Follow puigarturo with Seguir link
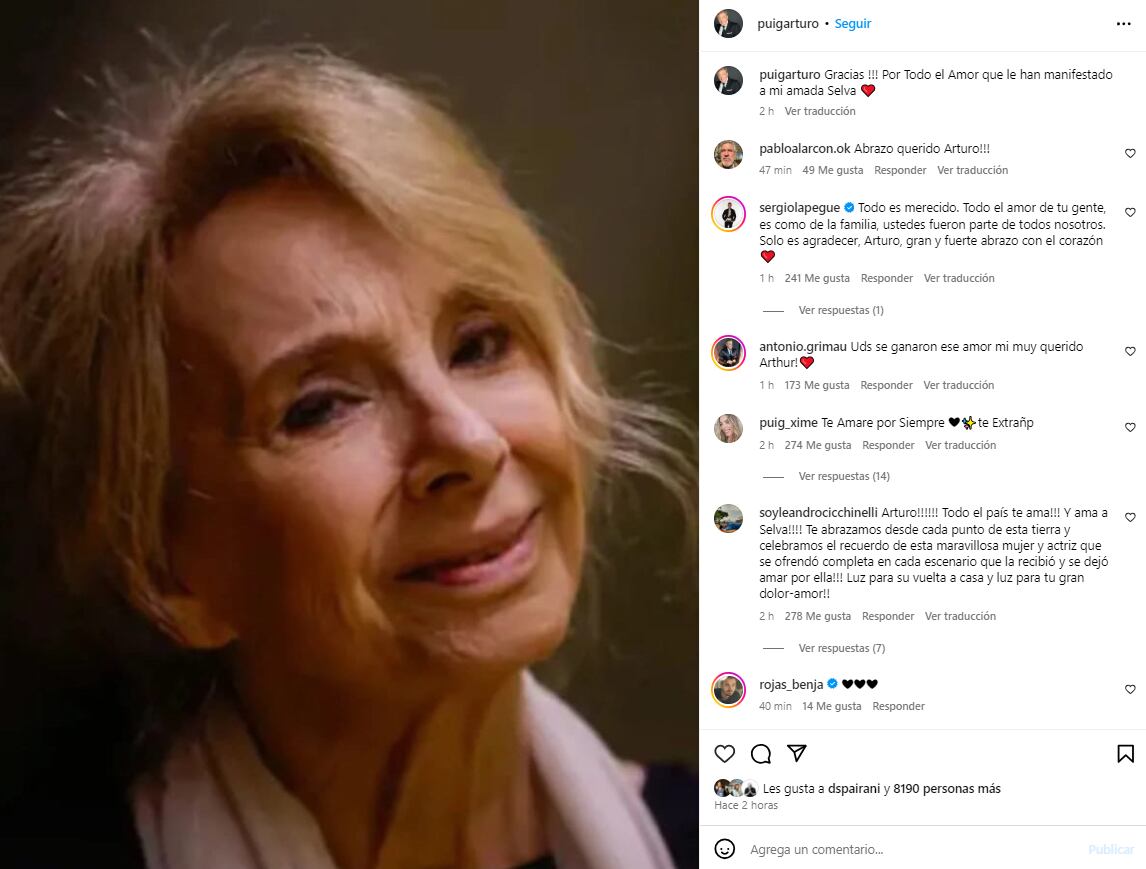Image resolution: width=1146 pixels, height=869 pixels. 853,23
